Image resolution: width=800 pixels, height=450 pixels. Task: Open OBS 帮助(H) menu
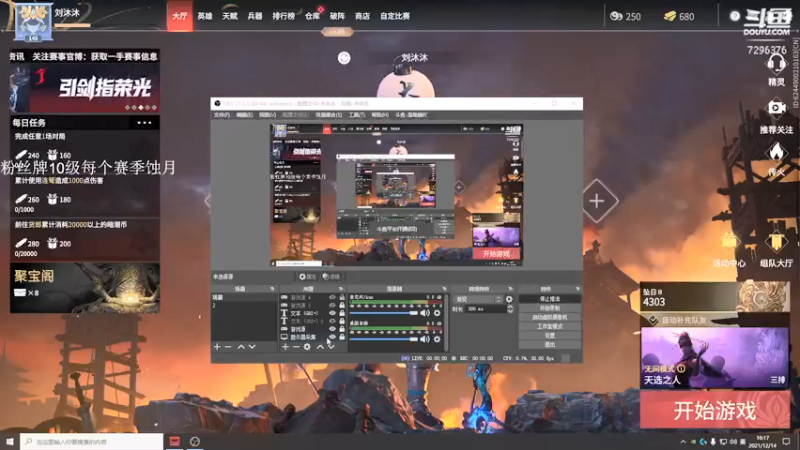tap(380, 115)
